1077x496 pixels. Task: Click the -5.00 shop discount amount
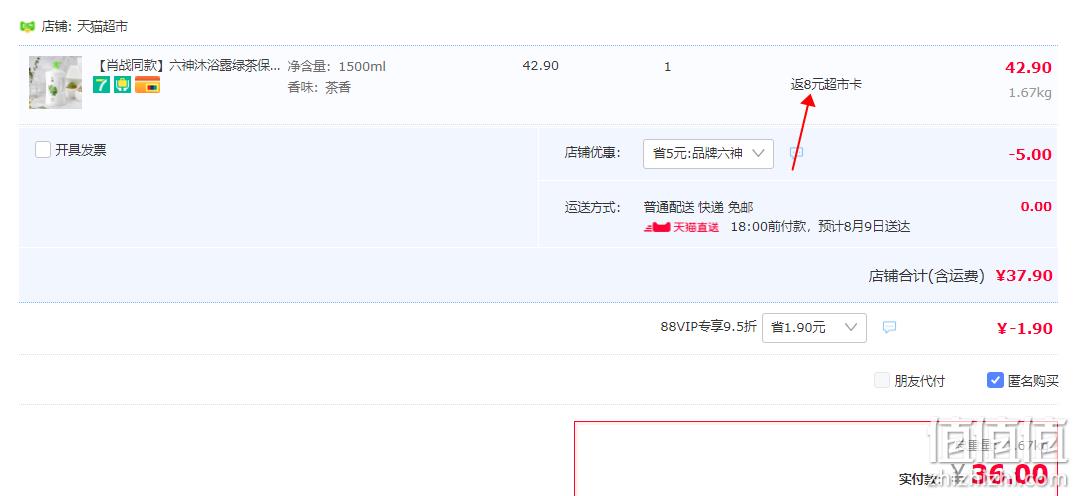(1030, 155)
